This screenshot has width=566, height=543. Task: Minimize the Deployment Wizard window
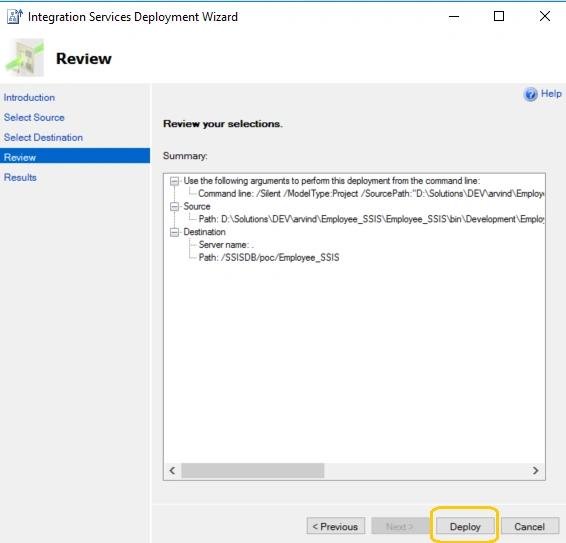click(454, 16)
